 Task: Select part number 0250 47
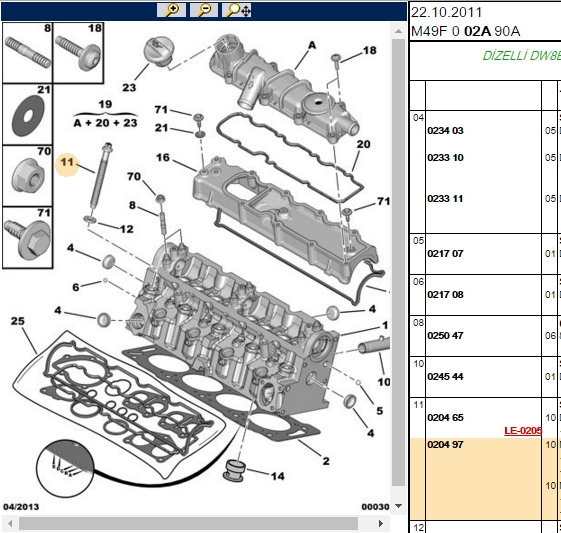(x=445, y=336)
